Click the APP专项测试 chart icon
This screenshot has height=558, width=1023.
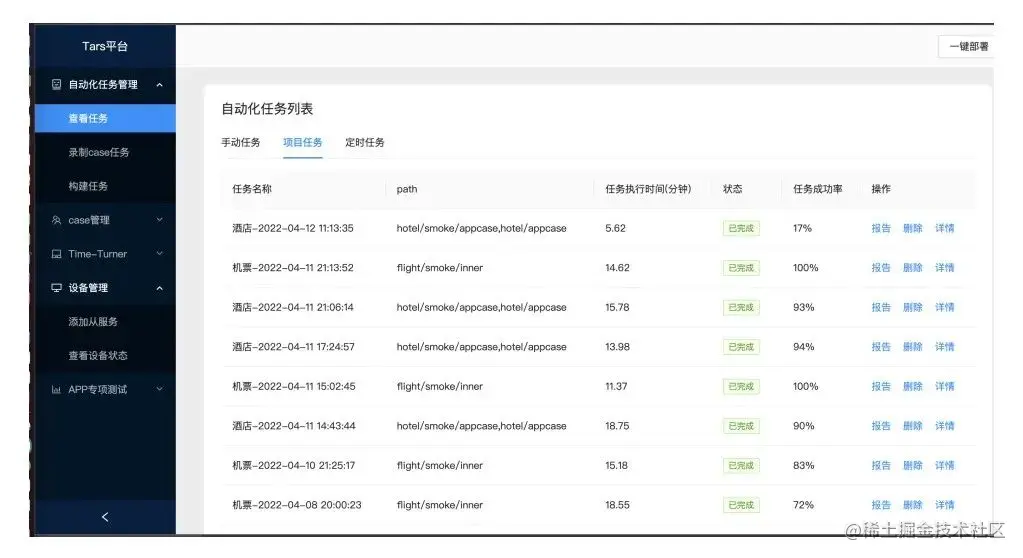56,390
